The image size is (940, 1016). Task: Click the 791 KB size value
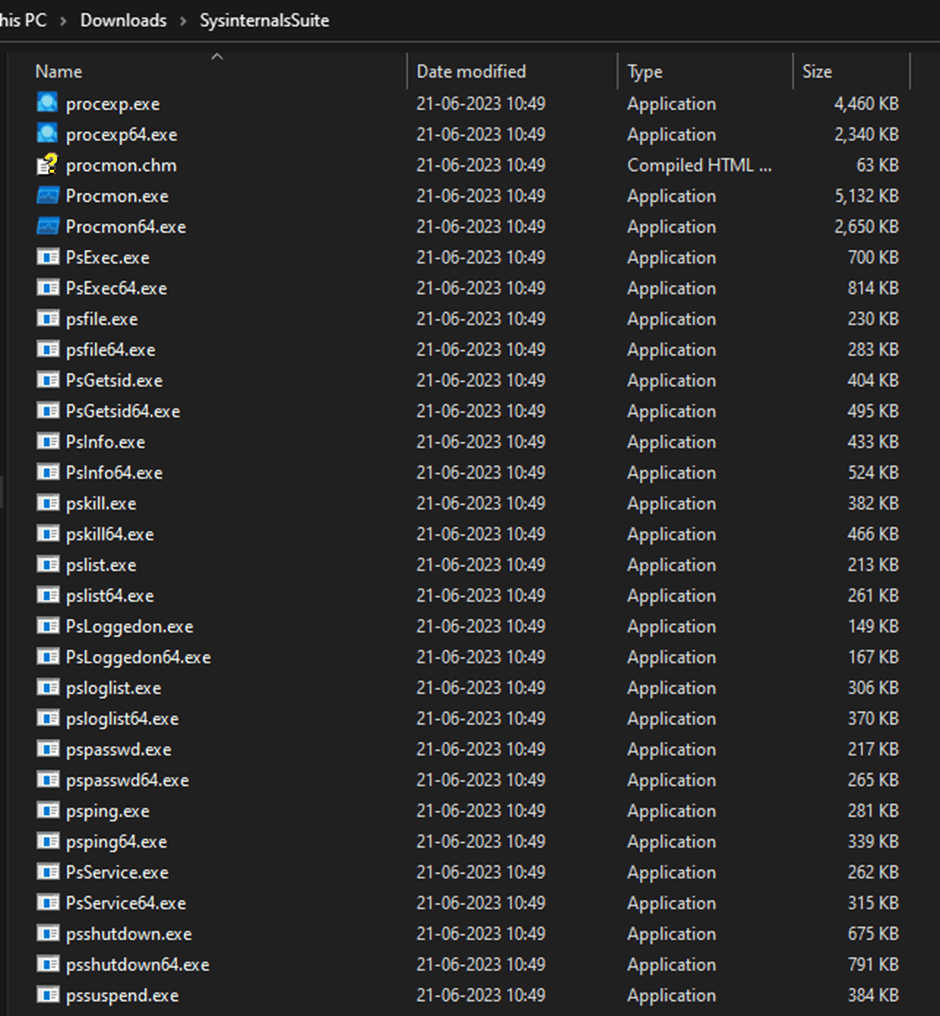tap(873, 965)
